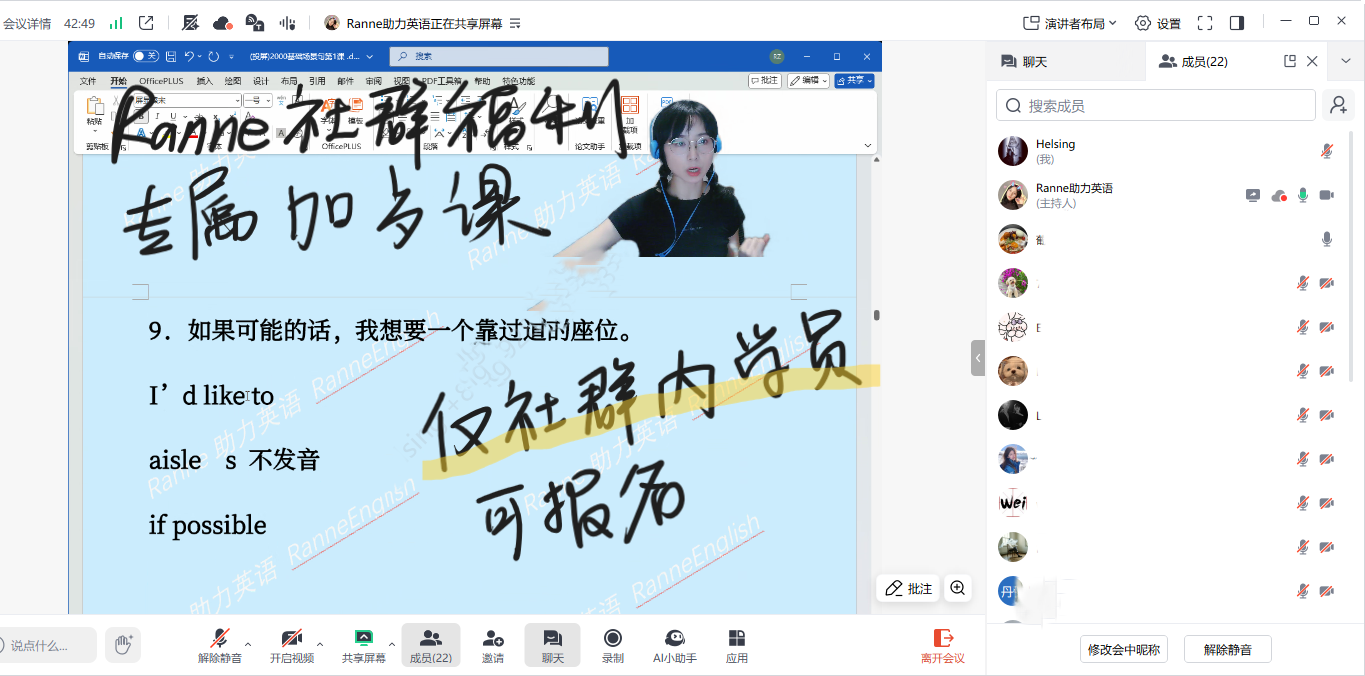
Task: Open the 应用 apps panel
Action: click(x=737, y=645)
